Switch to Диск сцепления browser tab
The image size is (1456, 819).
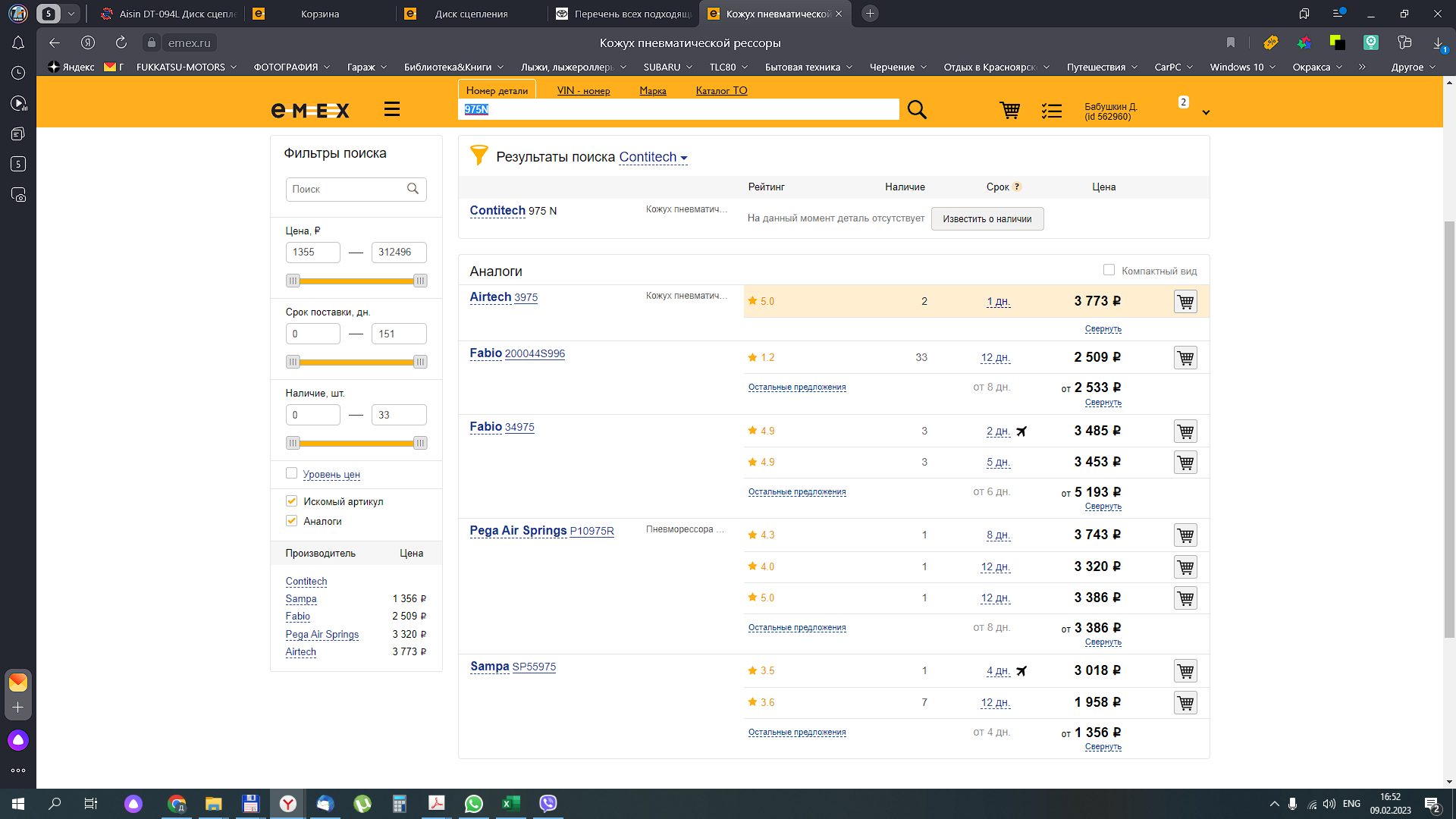tap(471, 14)
